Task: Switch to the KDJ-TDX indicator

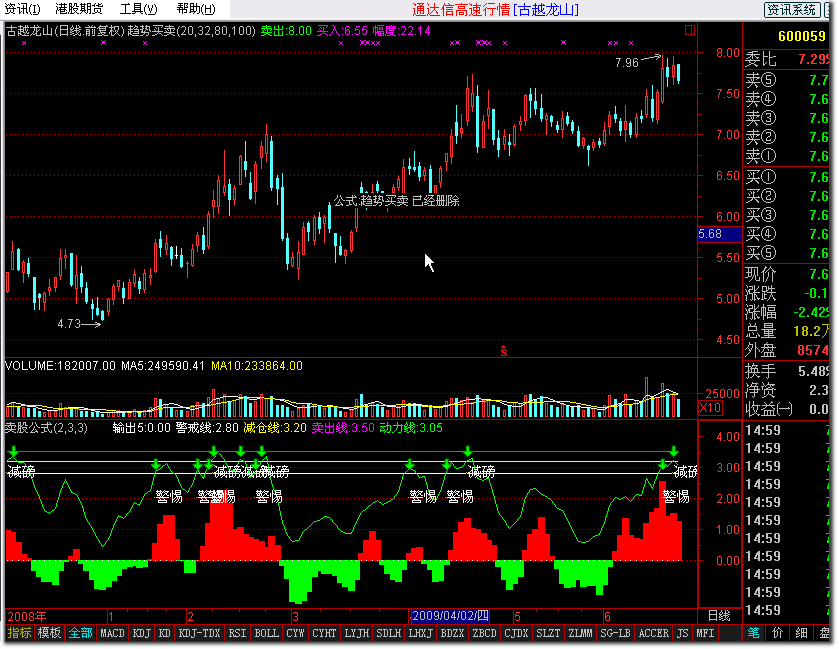Action: (199, 633)
